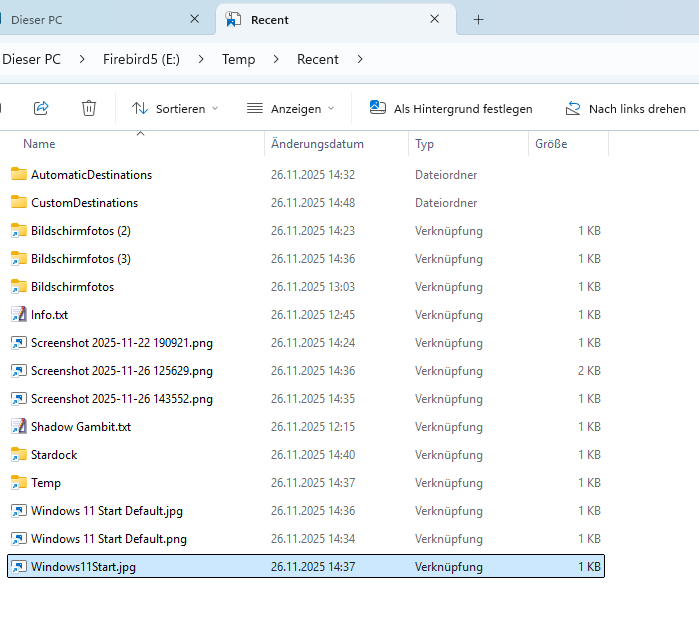
Task: Click the Bildschirmfotos (2) shortcut icon
Action: tap(18, 231)
